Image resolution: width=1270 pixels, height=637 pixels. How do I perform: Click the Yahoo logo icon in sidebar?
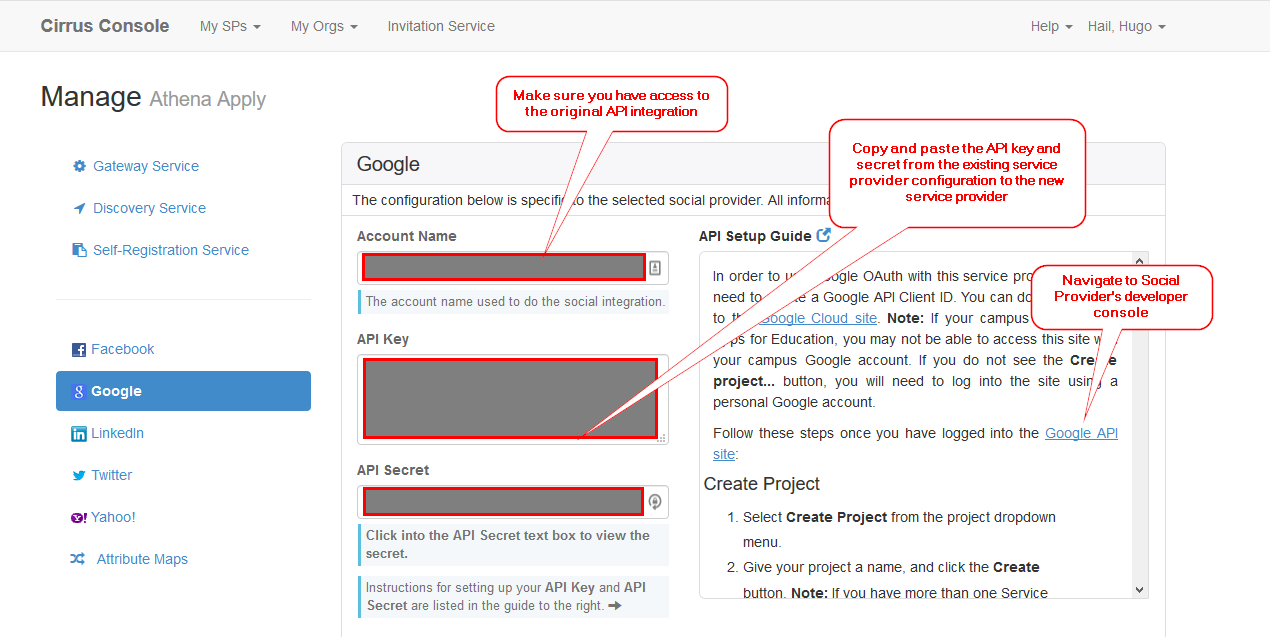[x=79, y=518]
